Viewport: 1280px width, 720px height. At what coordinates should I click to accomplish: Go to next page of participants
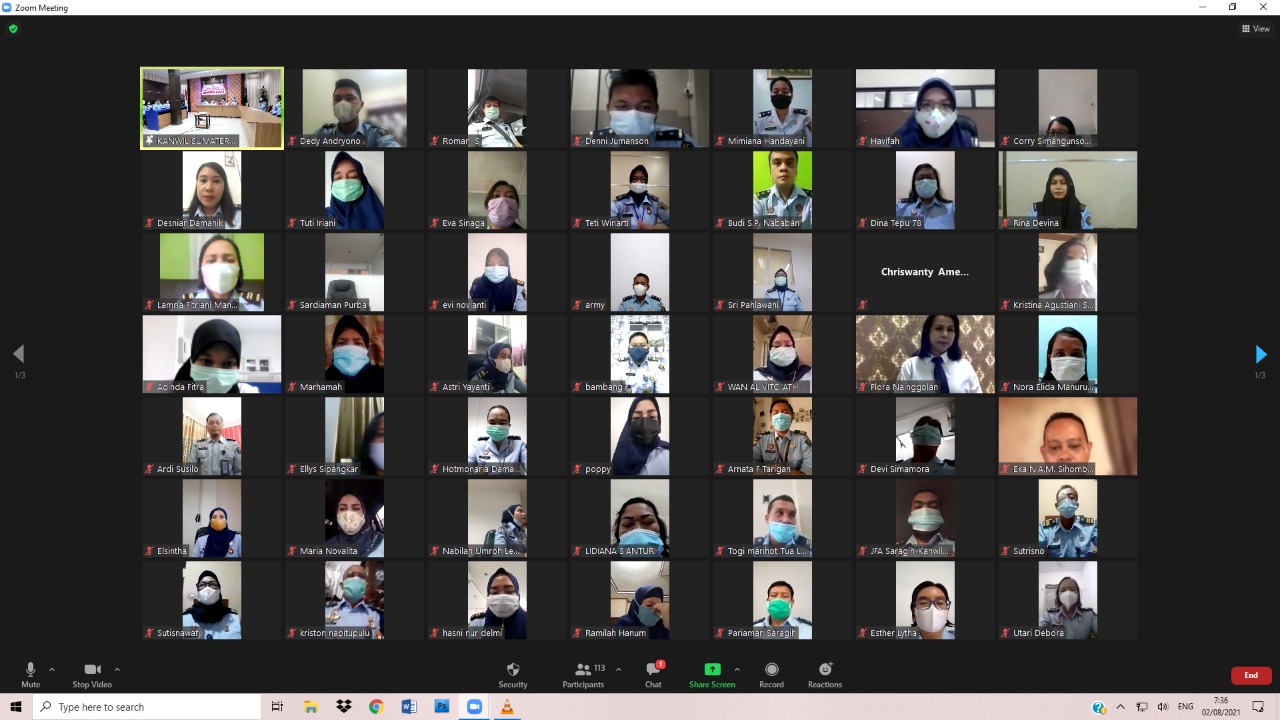point(1260,354)
